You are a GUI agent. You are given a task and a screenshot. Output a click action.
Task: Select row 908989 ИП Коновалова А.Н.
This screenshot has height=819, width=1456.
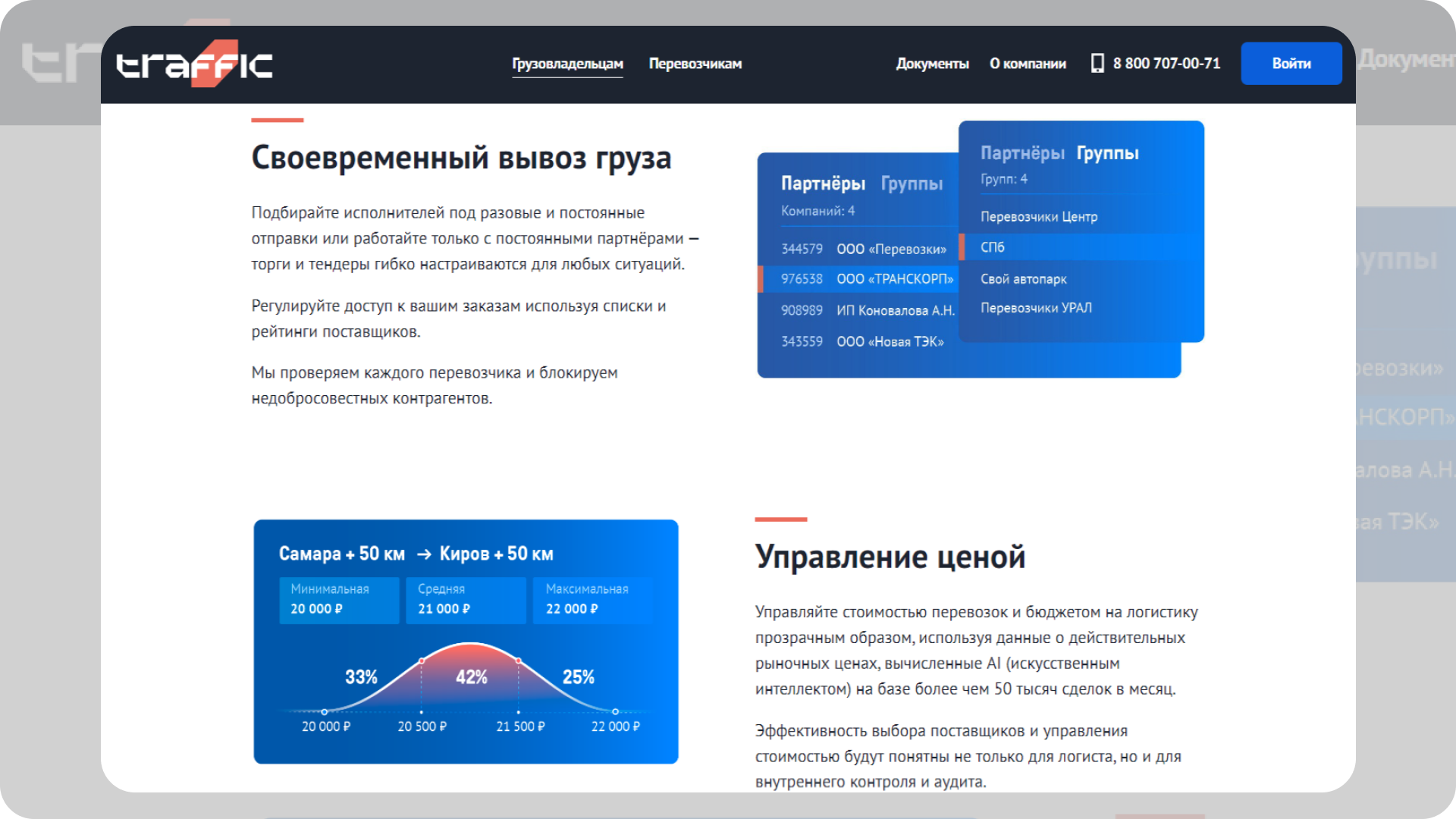tap(868, 310)
